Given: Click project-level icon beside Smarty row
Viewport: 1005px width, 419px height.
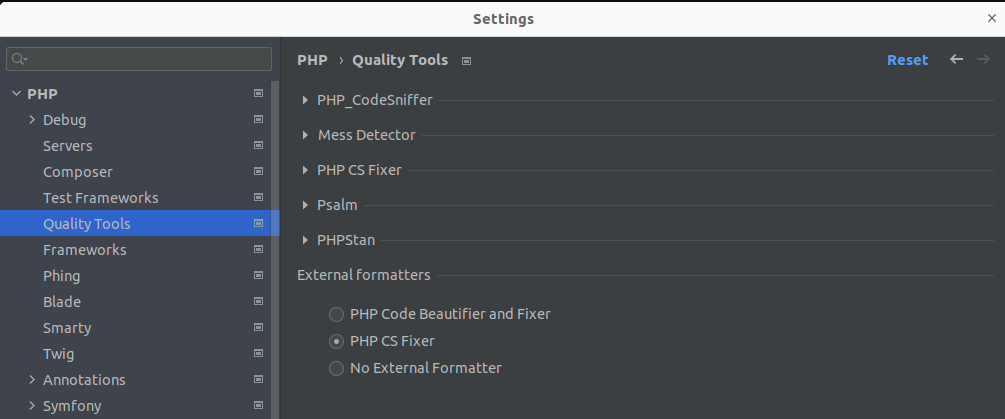Looking at the screenshot, I should [258, 327].
